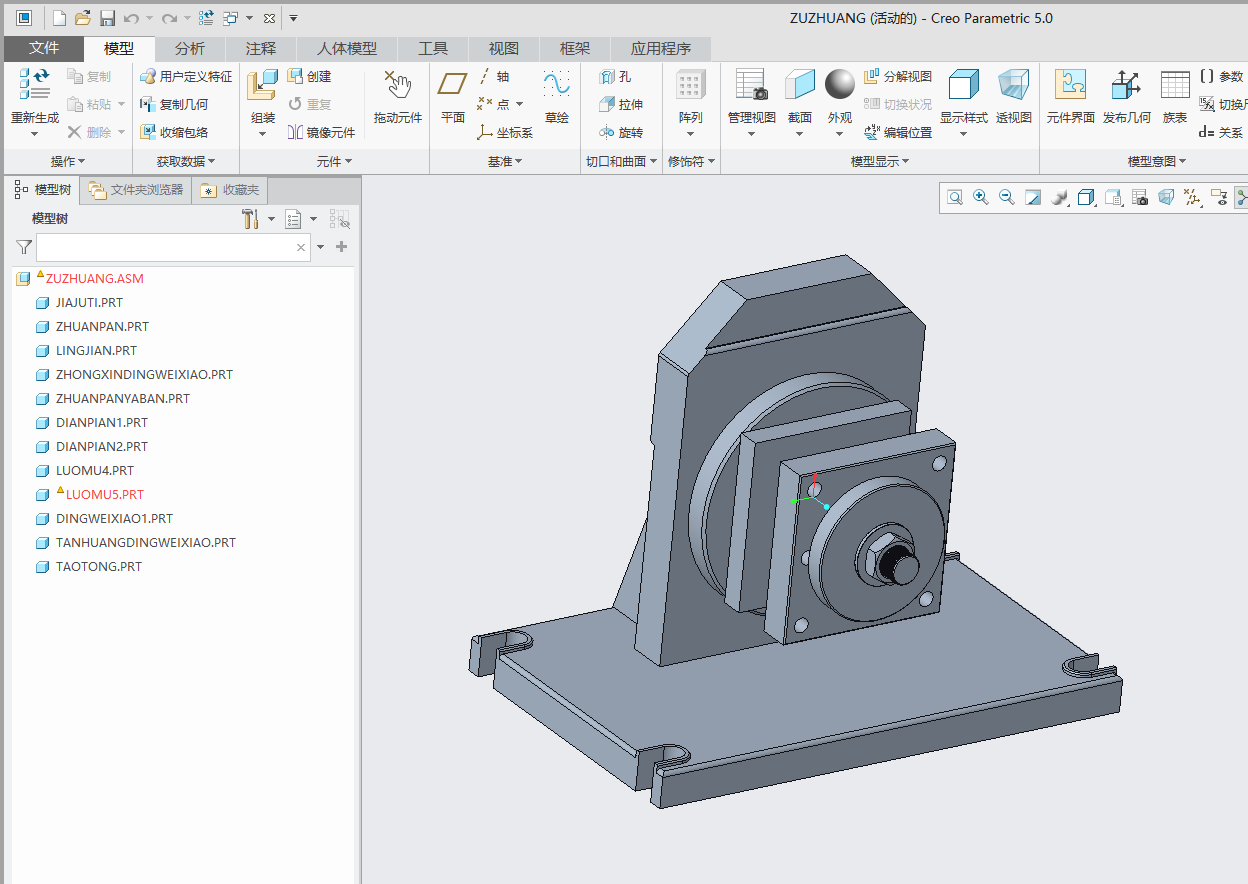This screenshot has width=1248, height=884.
Task: Select LUOMU5.PRT in the model tree
Action: click(104, 494)
